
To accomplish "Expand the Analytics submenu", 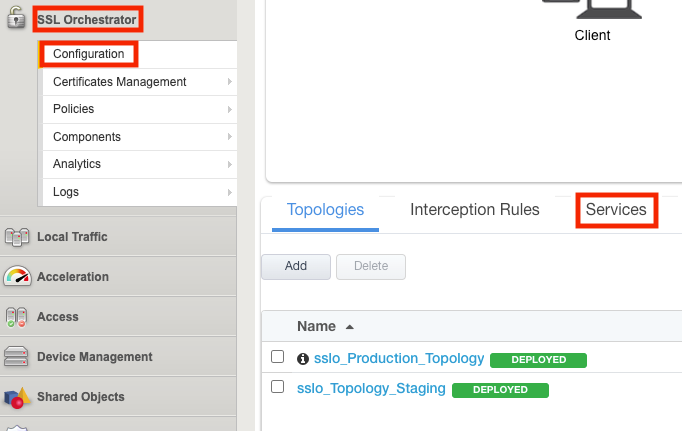I will 230,164.
